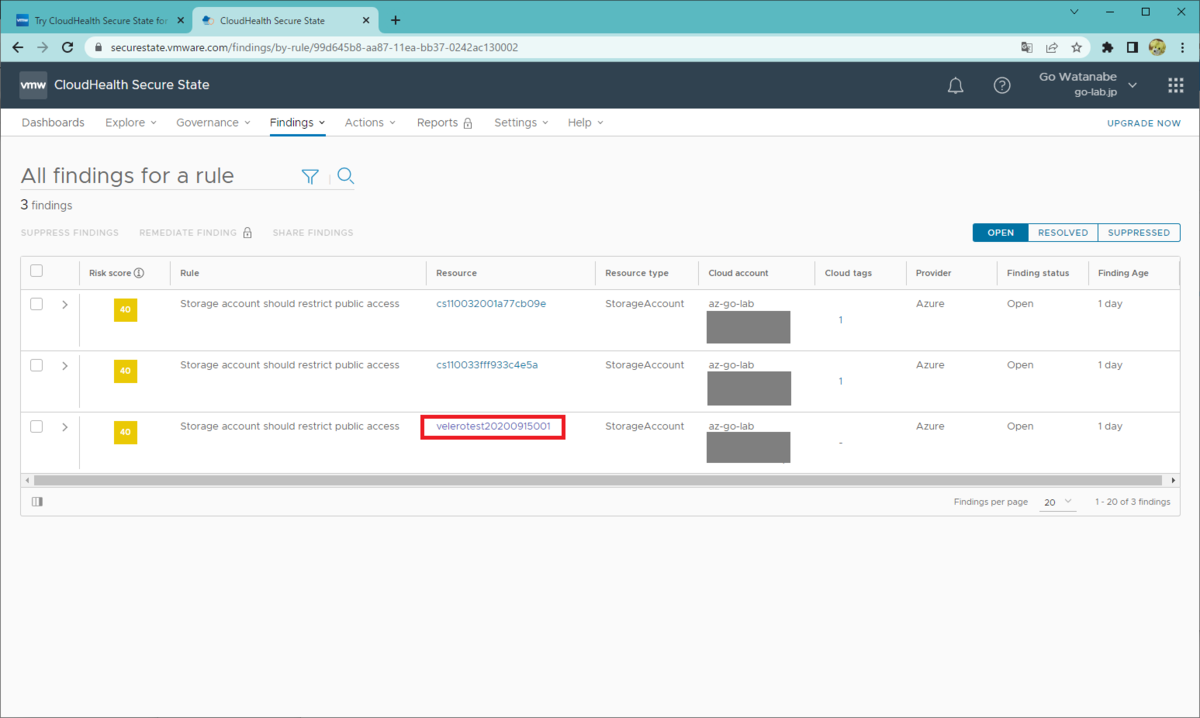Toggle the browser side panel icon
Viewport: 1200px width, 718px height.
(x=1133, y=47)
